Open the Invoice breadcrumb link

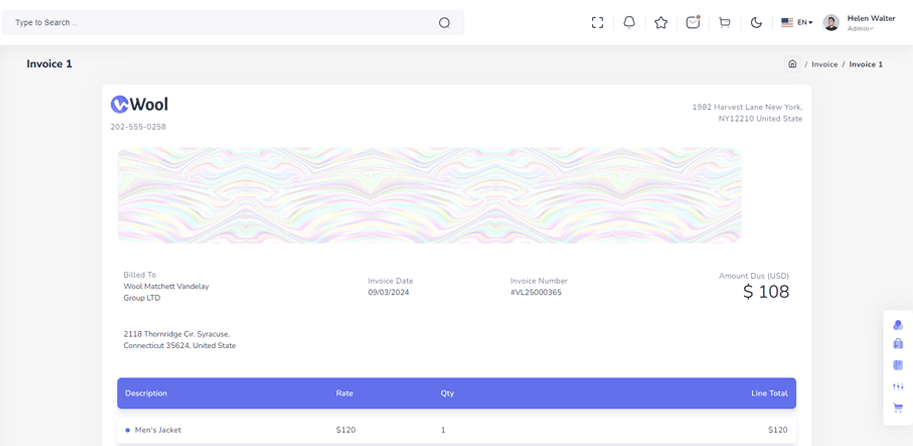tap(824, 65)
